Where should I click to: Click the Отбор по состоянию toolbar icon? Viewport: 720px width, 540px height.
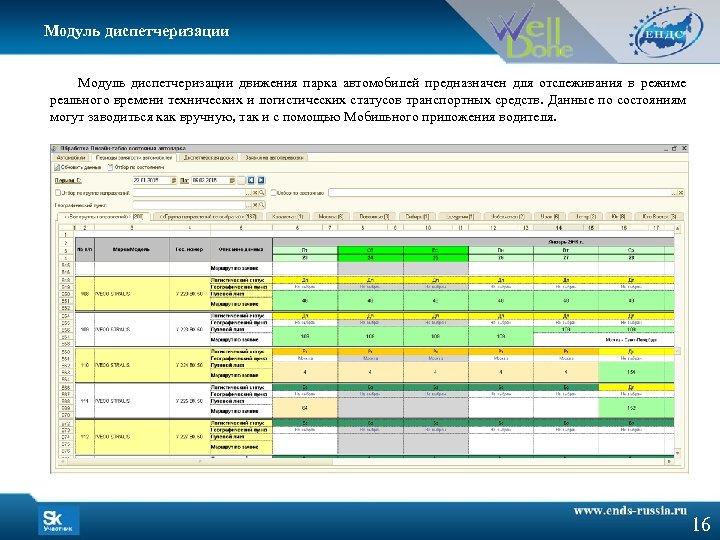pyautogui.click(x=110, y=168)
